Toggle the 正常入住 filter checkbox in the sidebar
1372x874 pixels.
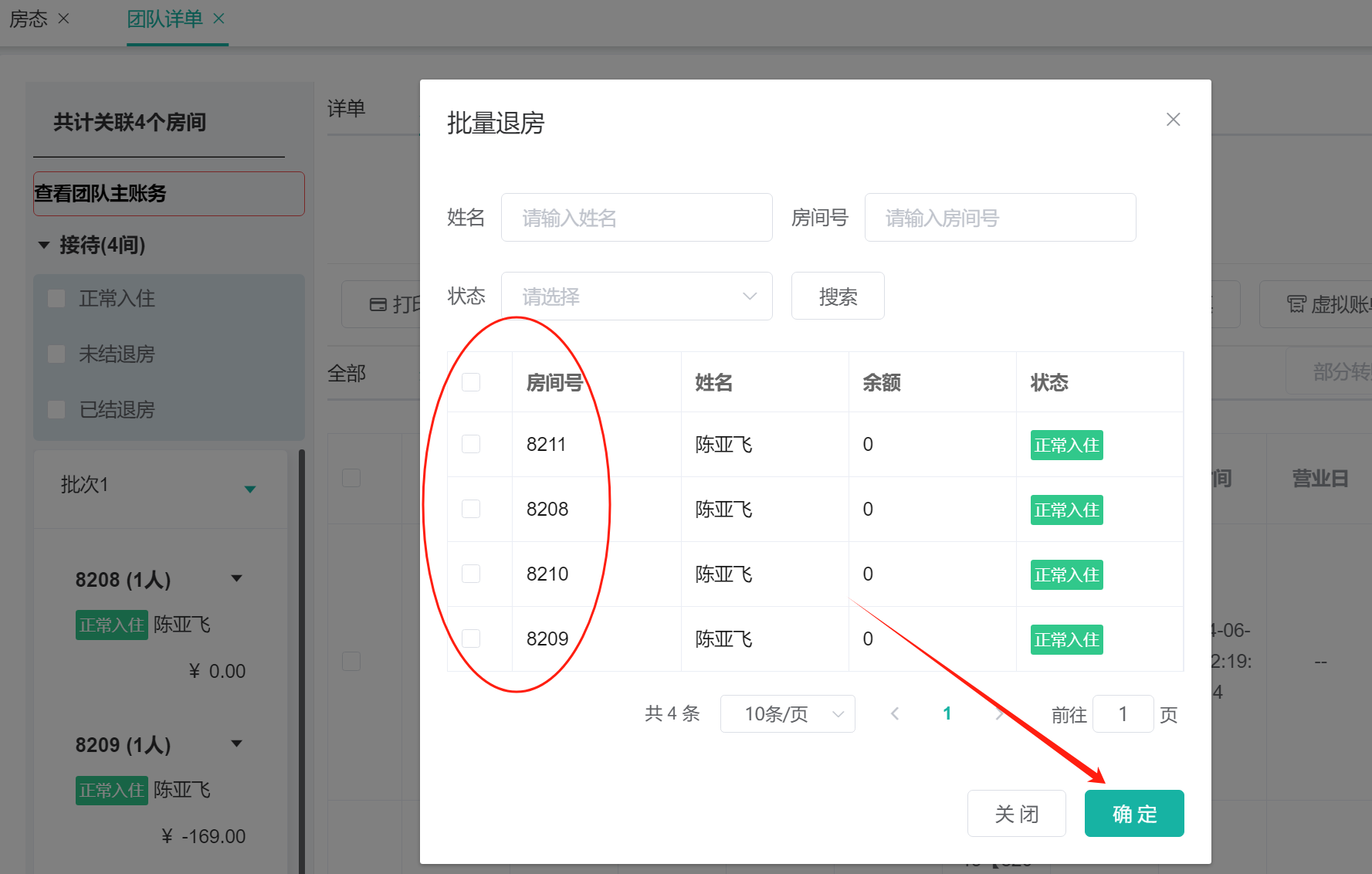click(56, 298)
